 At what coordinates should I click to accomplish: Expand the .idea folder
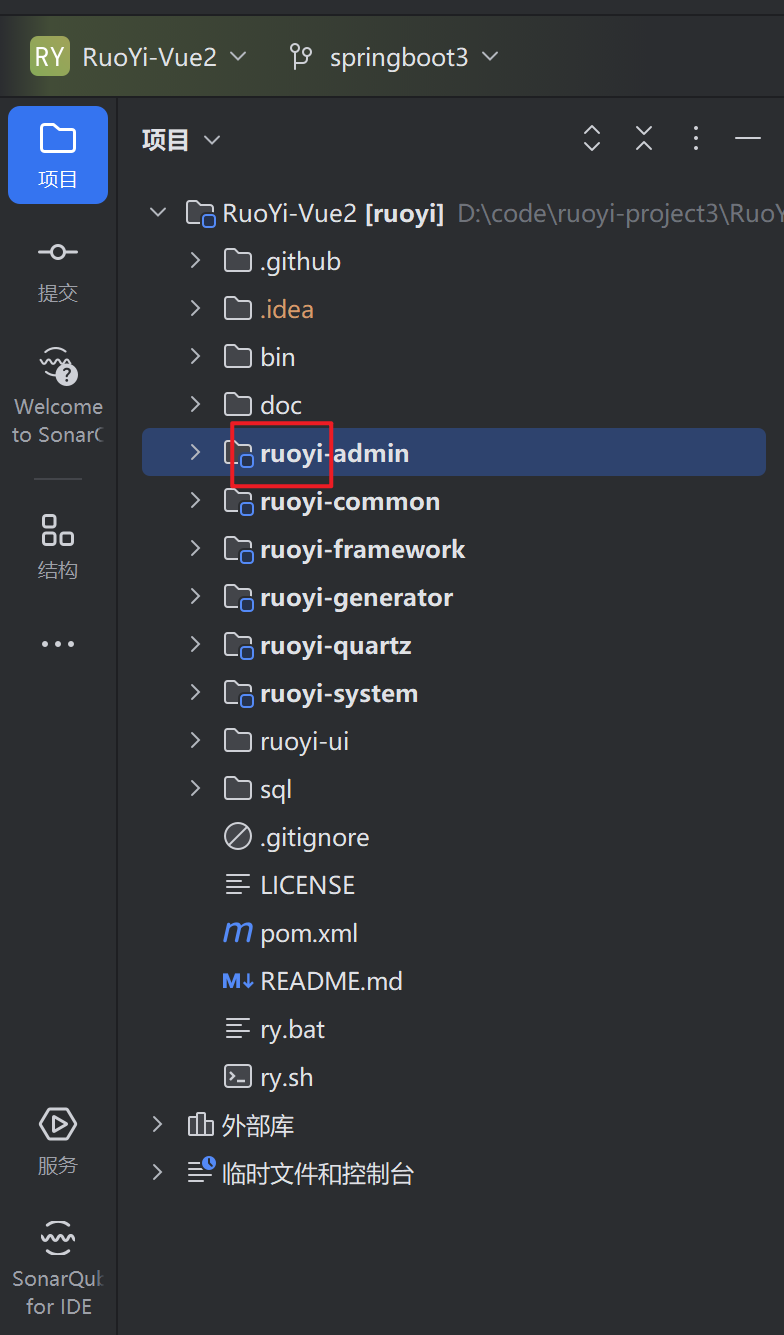click(195, 309)
